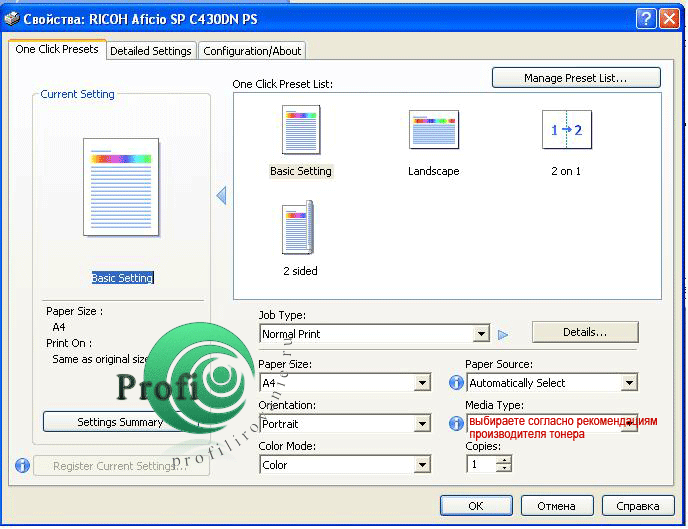Image resolution: width=688 pixels, height=529 pixels.
Task: Open the Orientation dropdown
Action: tap(422, 424)
